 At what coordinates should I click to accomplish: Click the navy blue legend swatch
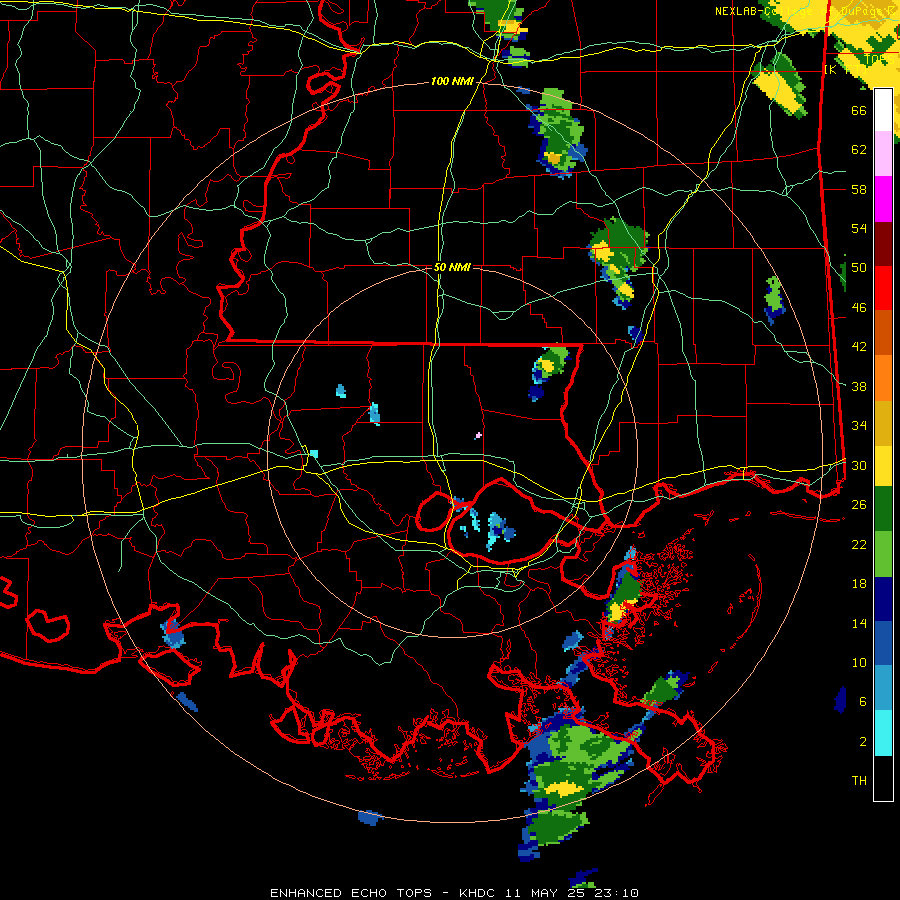point(883,599)
